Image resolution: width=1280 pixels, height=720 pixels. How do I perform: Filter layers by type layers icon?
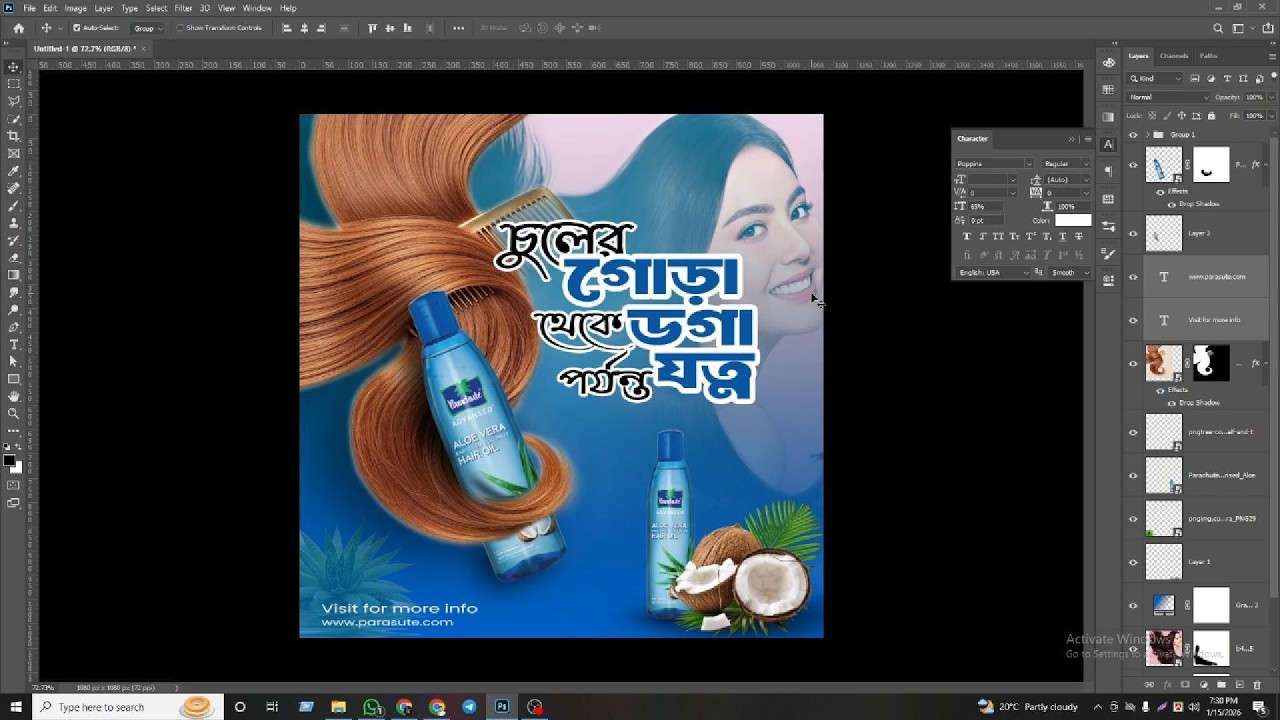(1227, 78)
